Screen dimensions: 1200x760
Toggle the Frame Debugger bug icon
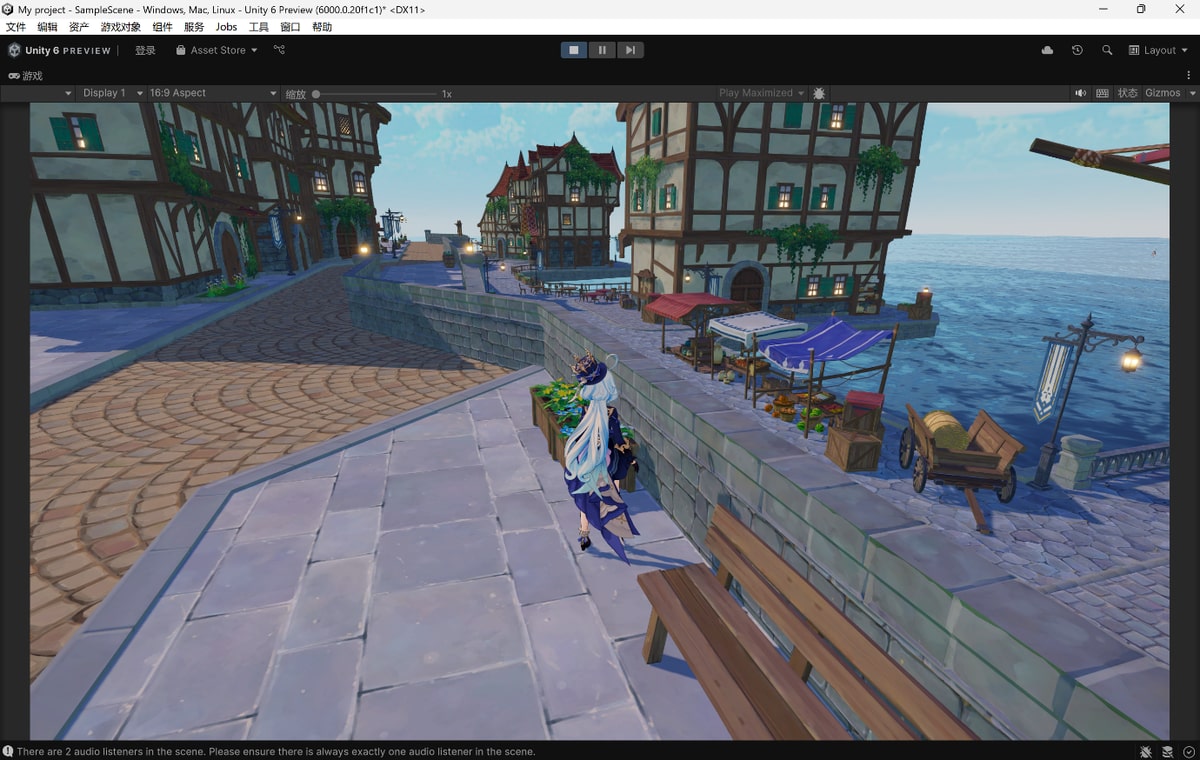click(819, 93)
